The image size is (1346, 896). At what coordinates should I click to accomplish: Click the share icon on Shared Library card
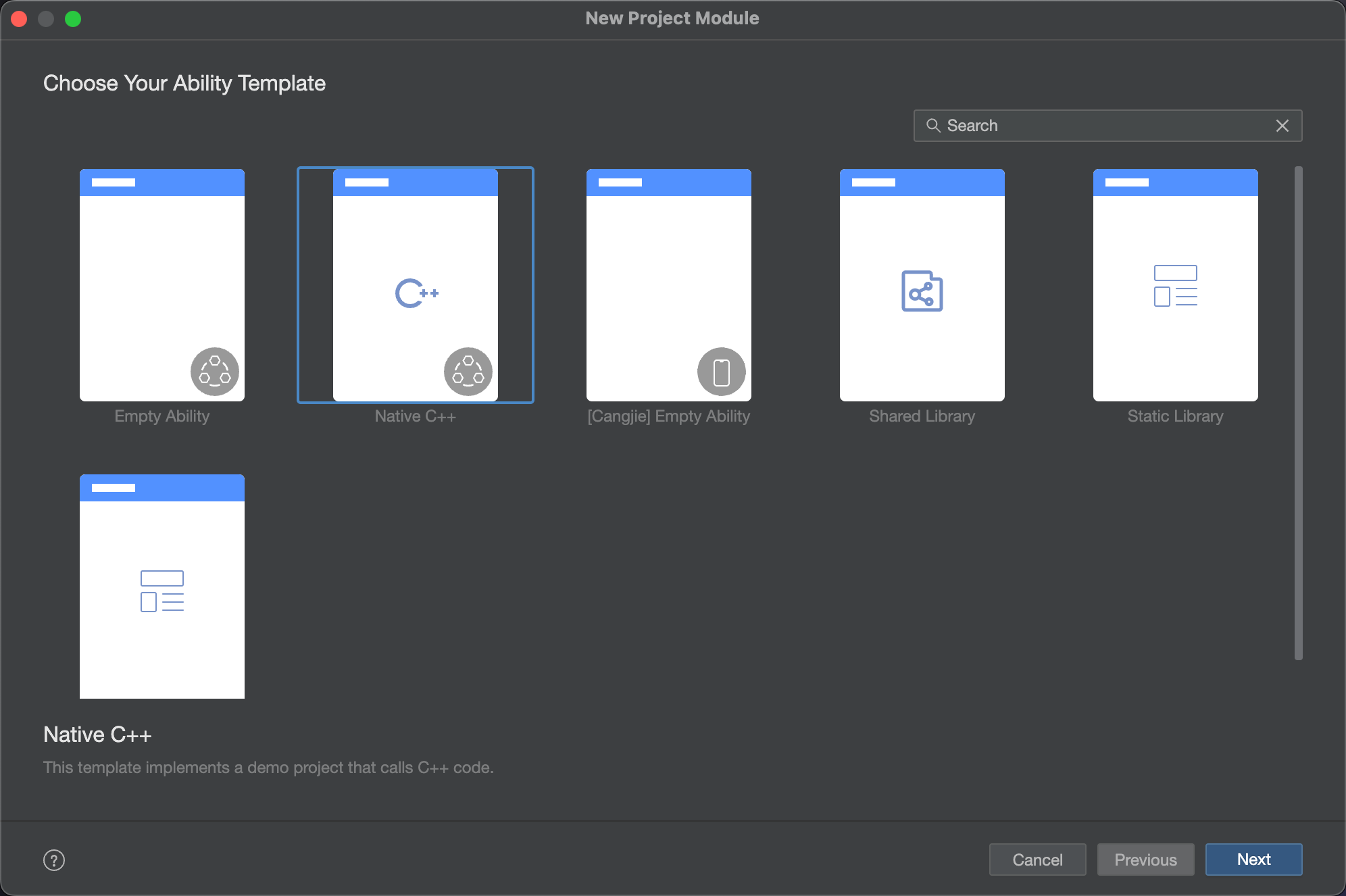(922, 292)
